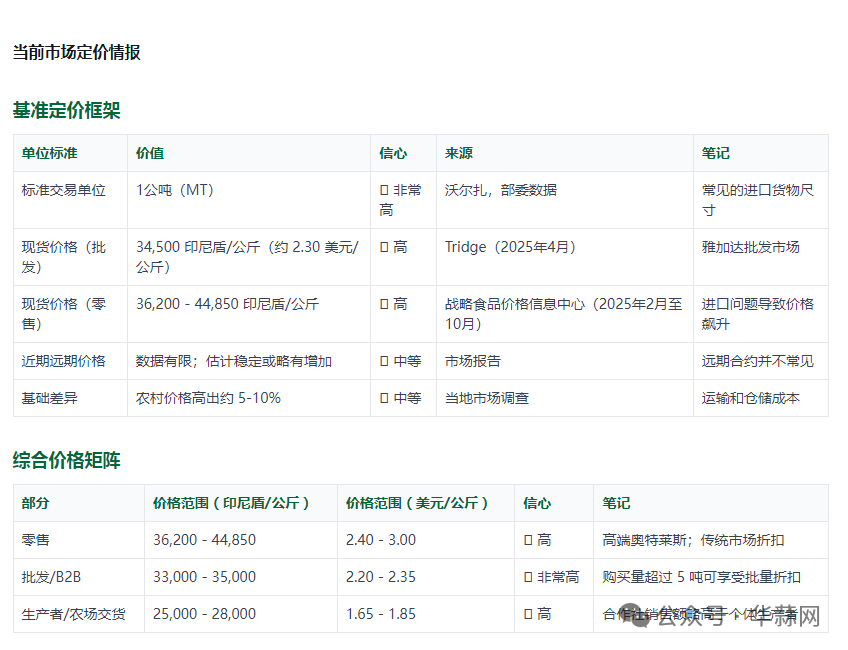Click the confidence icon beside 高 in 现货价格（批发）row
Viewport: 848px width, 650px height.
tap(383, 247)
